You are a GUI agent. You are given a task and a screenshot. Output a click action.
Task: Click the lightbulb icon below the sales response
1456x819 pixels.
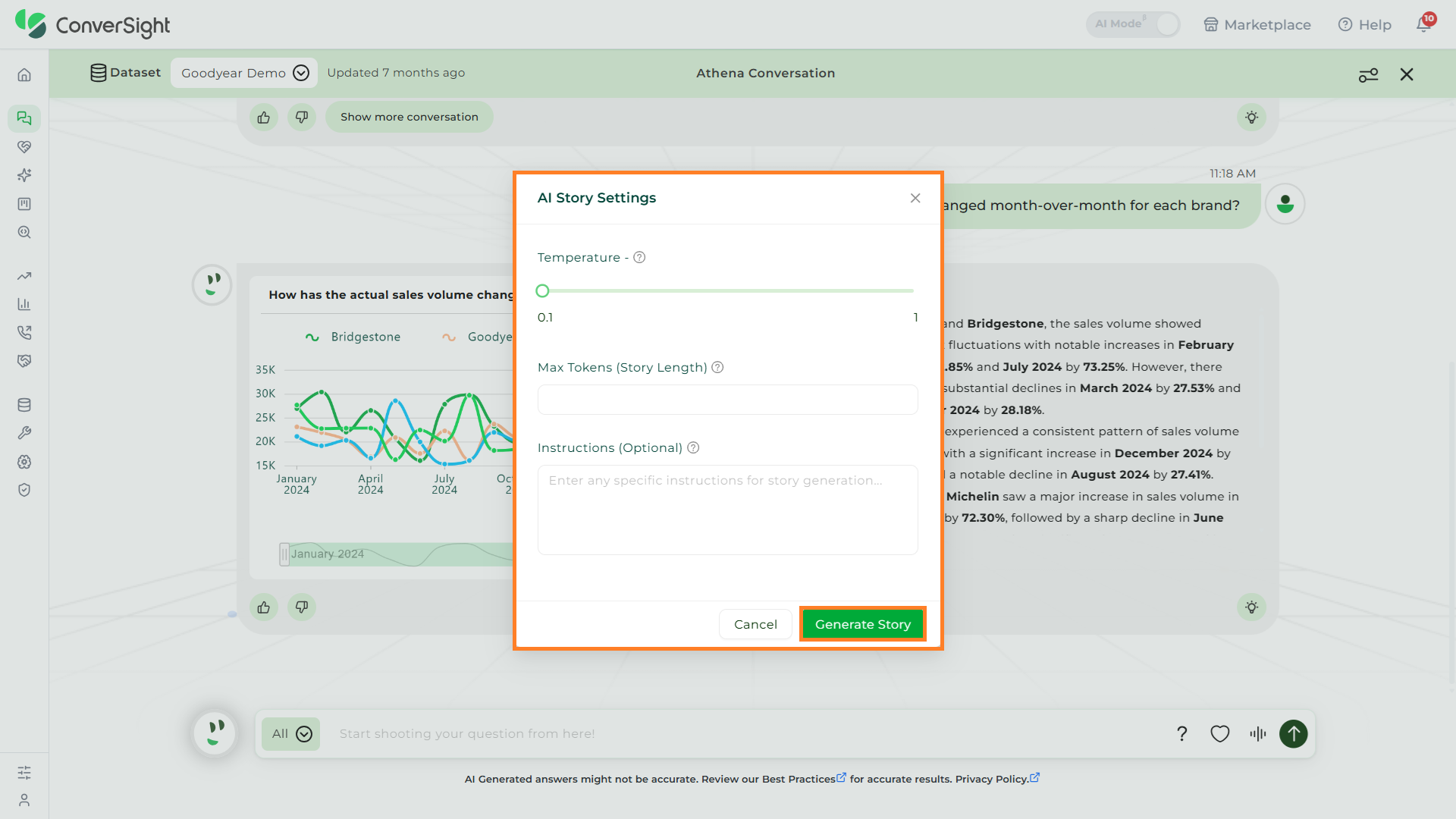[1252, 607]
